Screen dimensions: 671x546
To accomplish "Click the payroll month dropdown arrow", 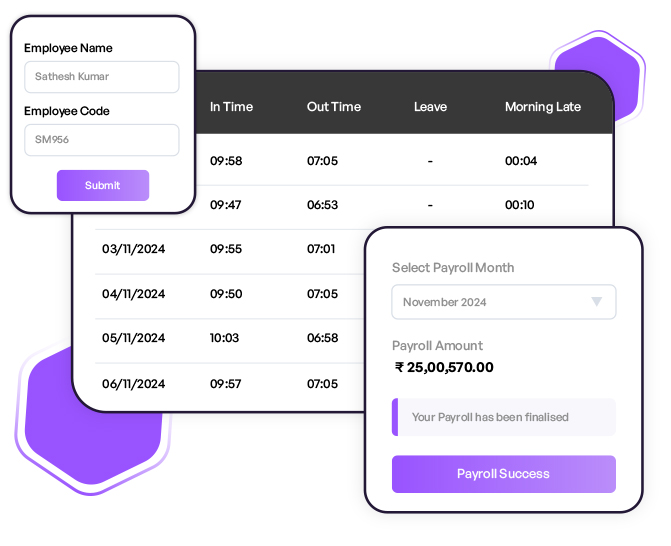I will [x=597, y=302].
